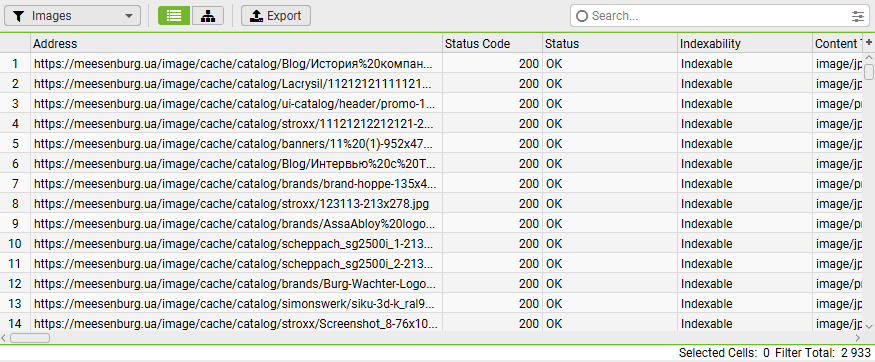The height and width of the screenshot is (362, 875).
Task: Click horizontal scrollbar right arrow
Action: [x=858, y=338]
